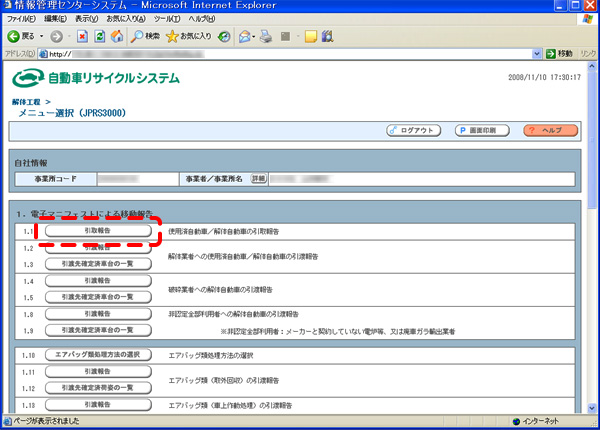Click the Windows flag logo in menu bar
600x430 pixels.
(588, 19)
